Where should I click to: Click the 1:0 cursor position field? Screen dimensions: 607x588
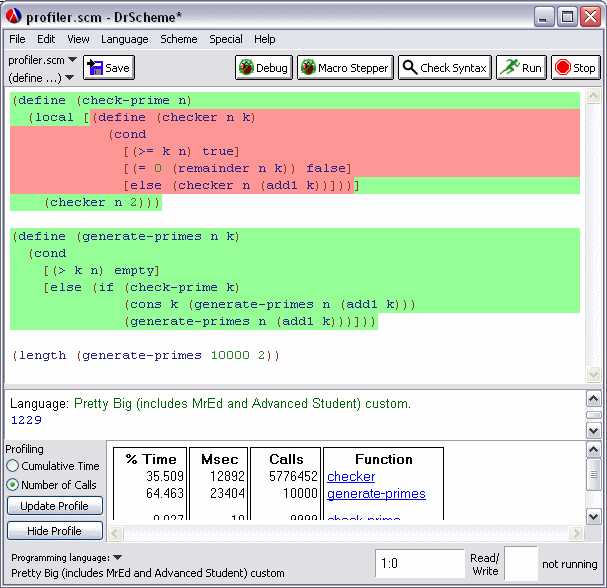coord(420,563)
